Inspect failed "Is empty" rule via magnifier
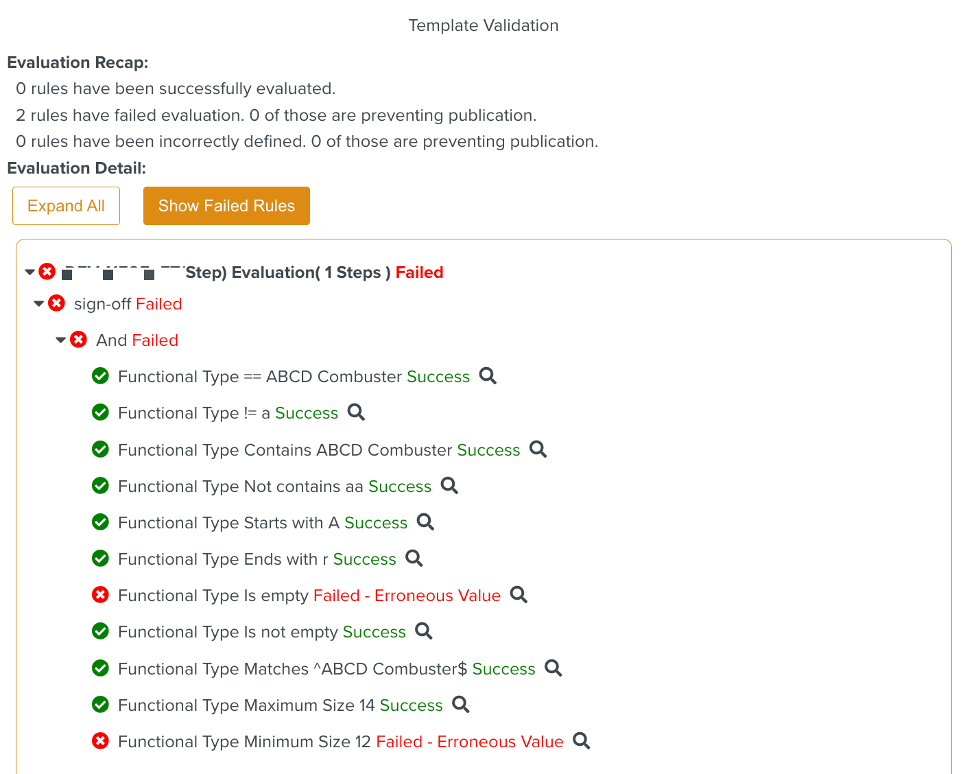 point(518,595)
